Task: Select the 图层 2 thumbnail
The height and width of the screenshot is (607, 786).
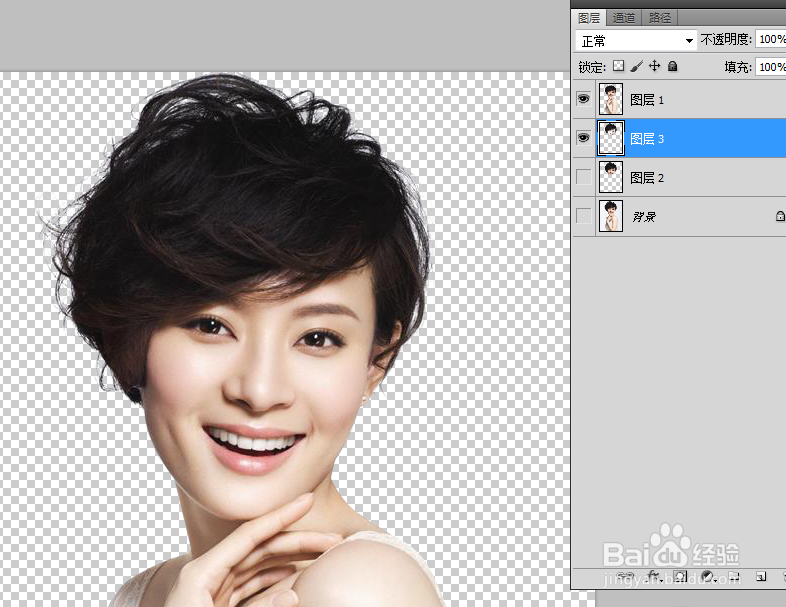Action: (x=611, y=177)
